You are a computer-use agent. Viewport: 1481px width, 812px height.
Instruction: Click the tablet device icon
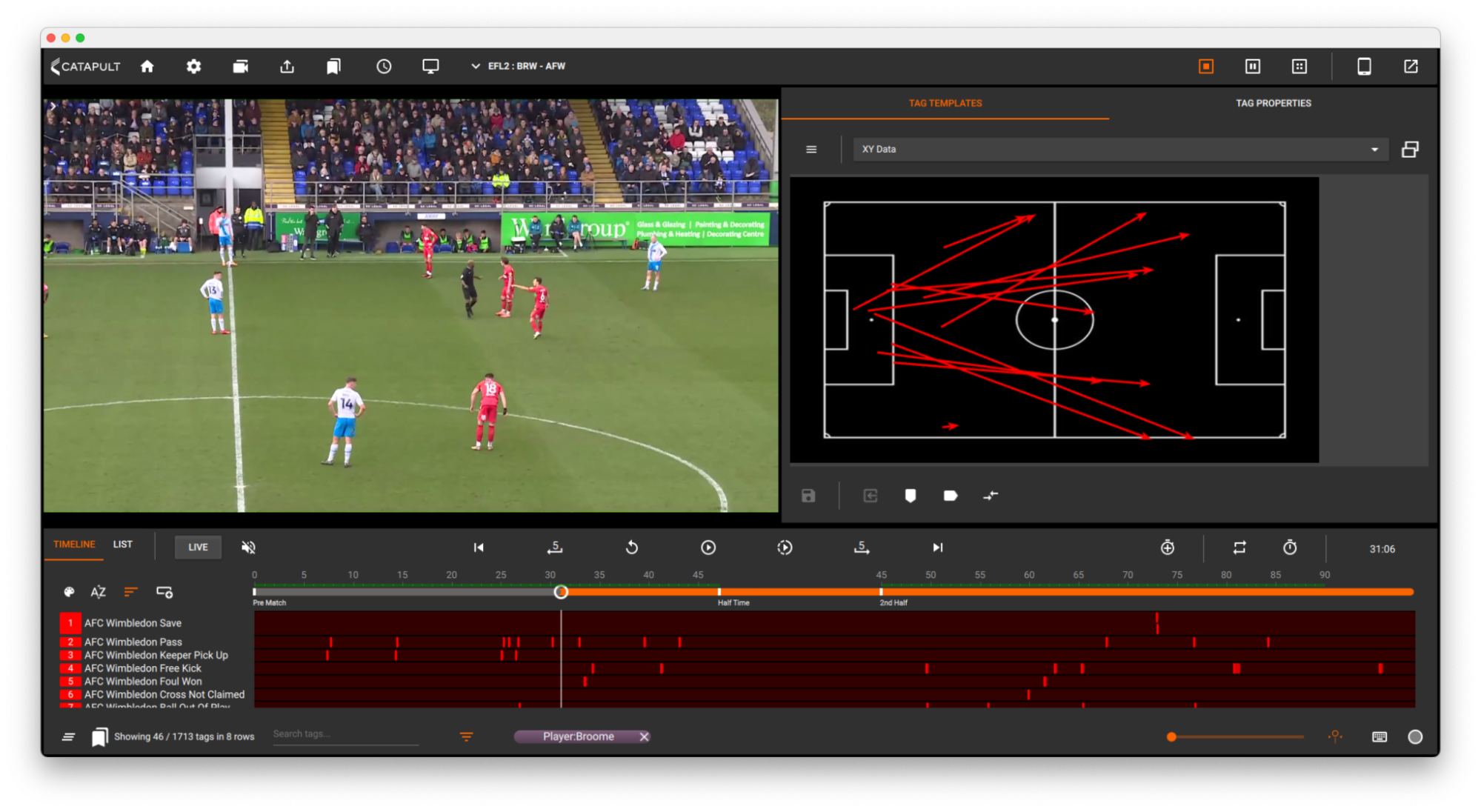1364,67
